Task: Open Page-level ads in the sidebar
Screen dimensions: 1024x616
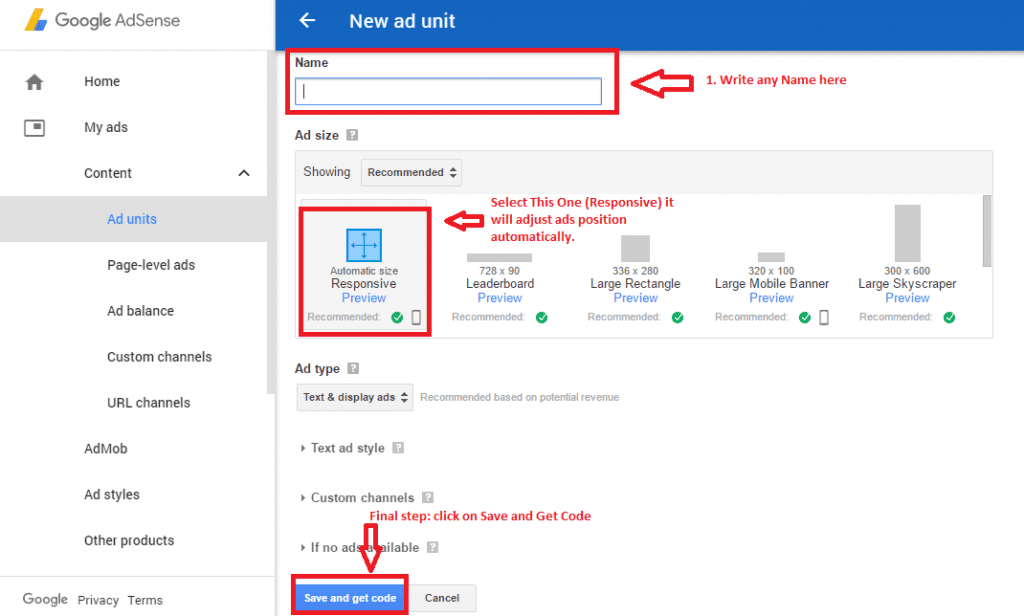Action: (x=151, y=265)
